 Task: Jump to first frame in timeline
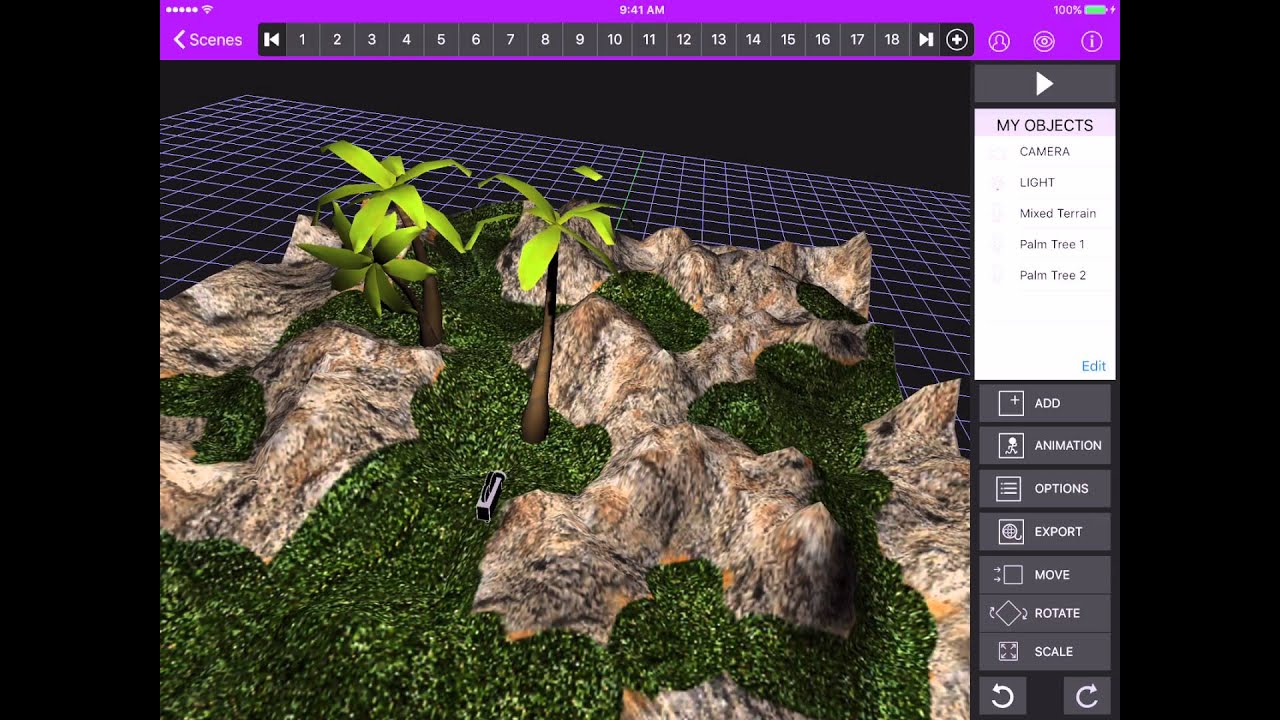tap(272, 39)
